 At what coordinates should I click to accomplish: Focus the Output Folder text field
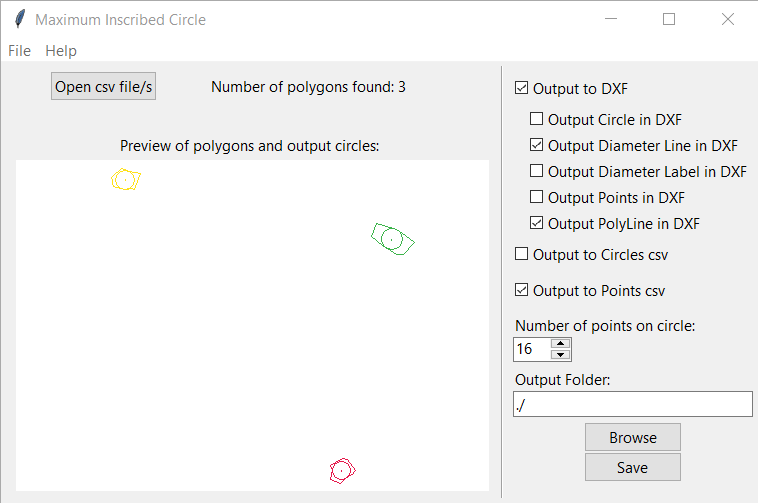coord(633,404)
